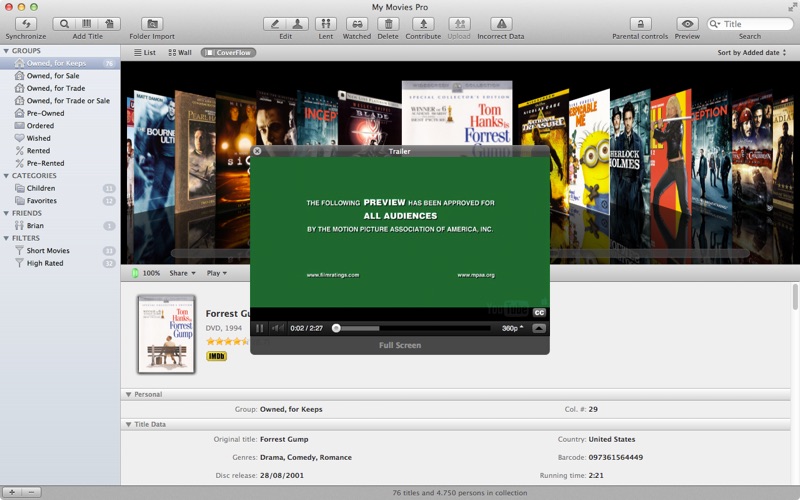Collapse the GROUPS section
Image resolution: width=800 pixels, height=500 pixels.
[6, 51]
